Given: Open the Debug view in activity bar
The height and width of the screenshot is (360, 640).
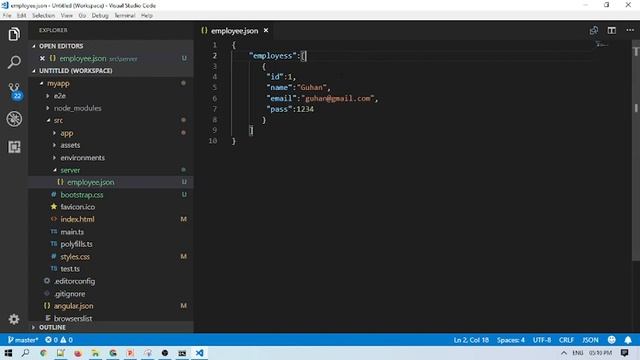Looking at the screenshot, I should (14, 119).
